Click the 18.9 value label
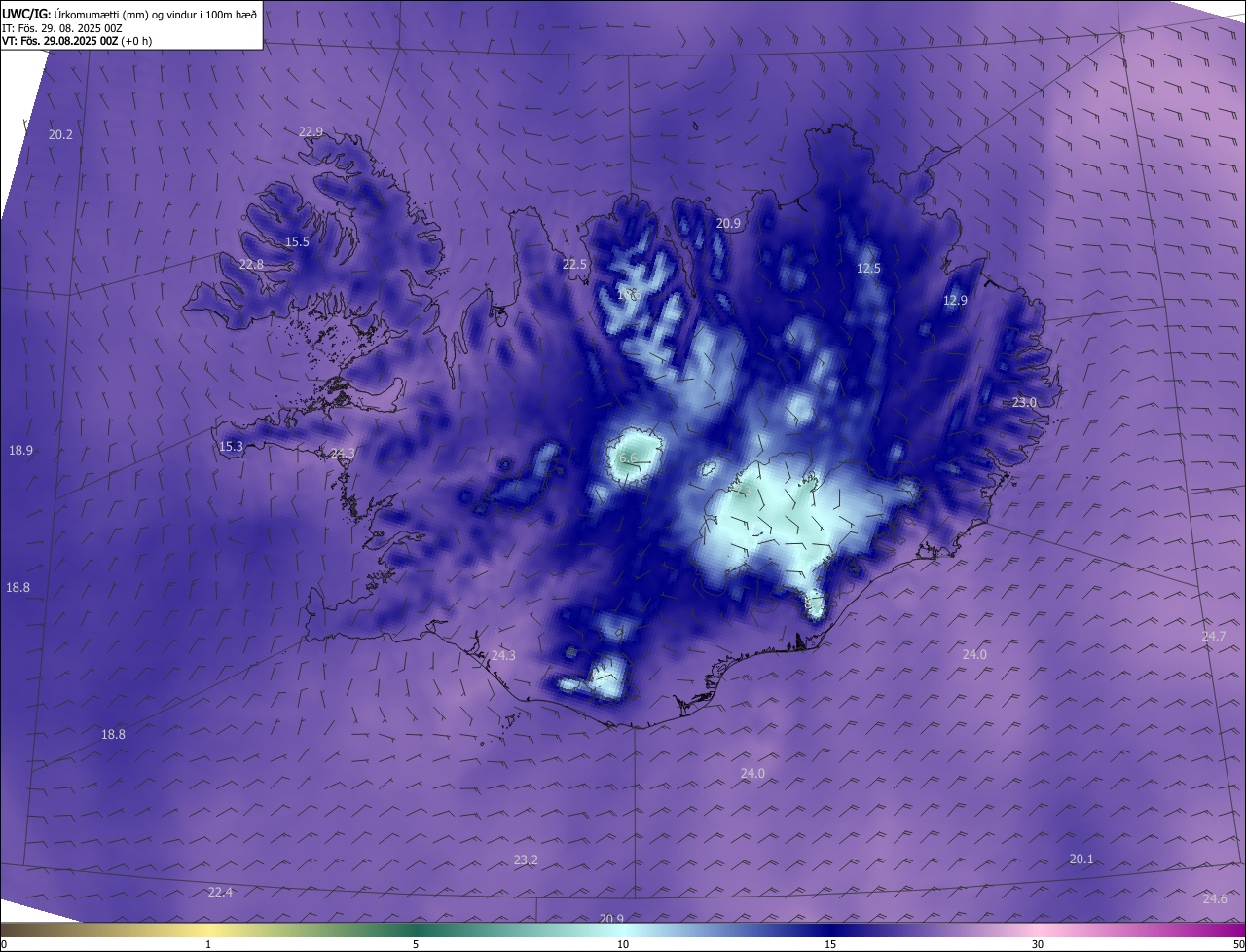Viewport: 1246px width, 952px height. [20, 450]
